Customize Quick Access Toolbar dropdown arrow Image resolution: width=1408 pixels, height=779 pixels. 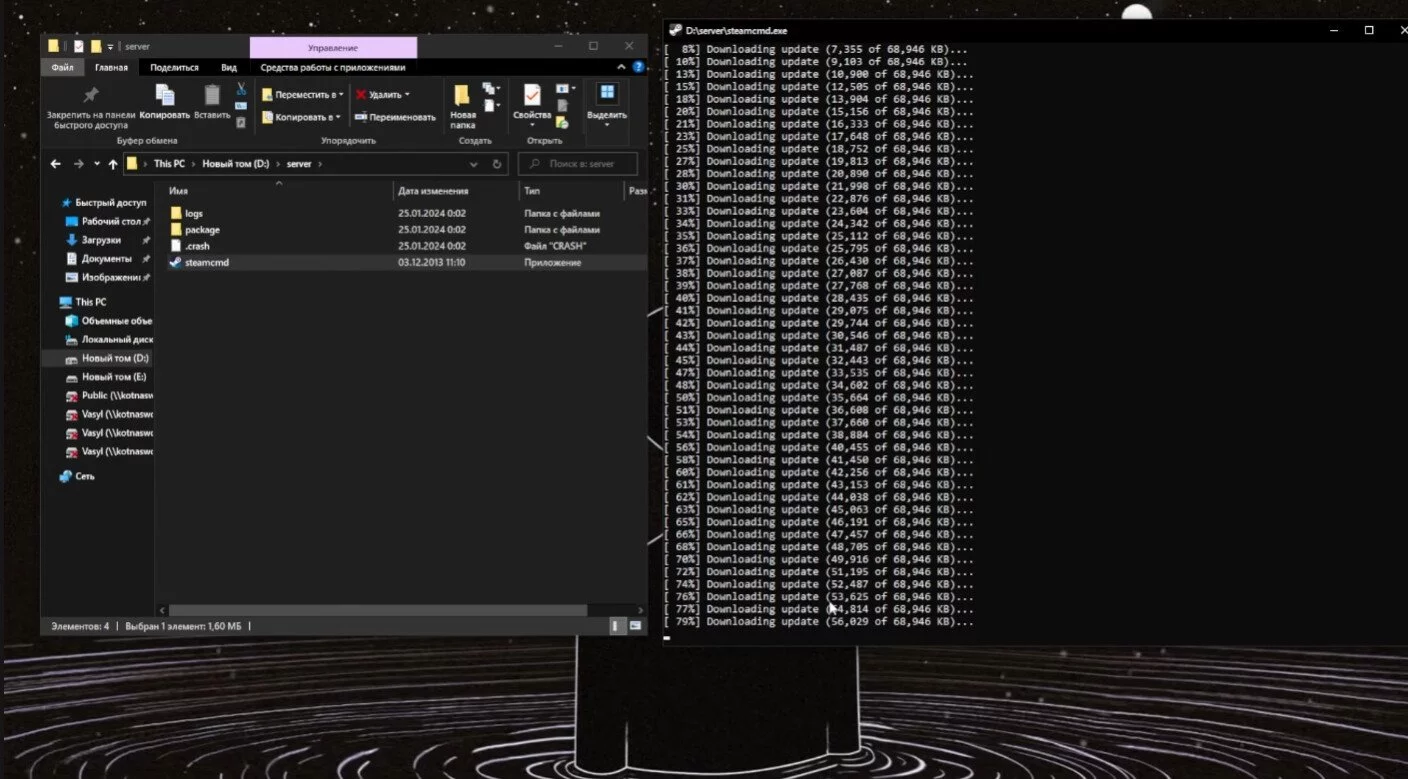(110, 46)
